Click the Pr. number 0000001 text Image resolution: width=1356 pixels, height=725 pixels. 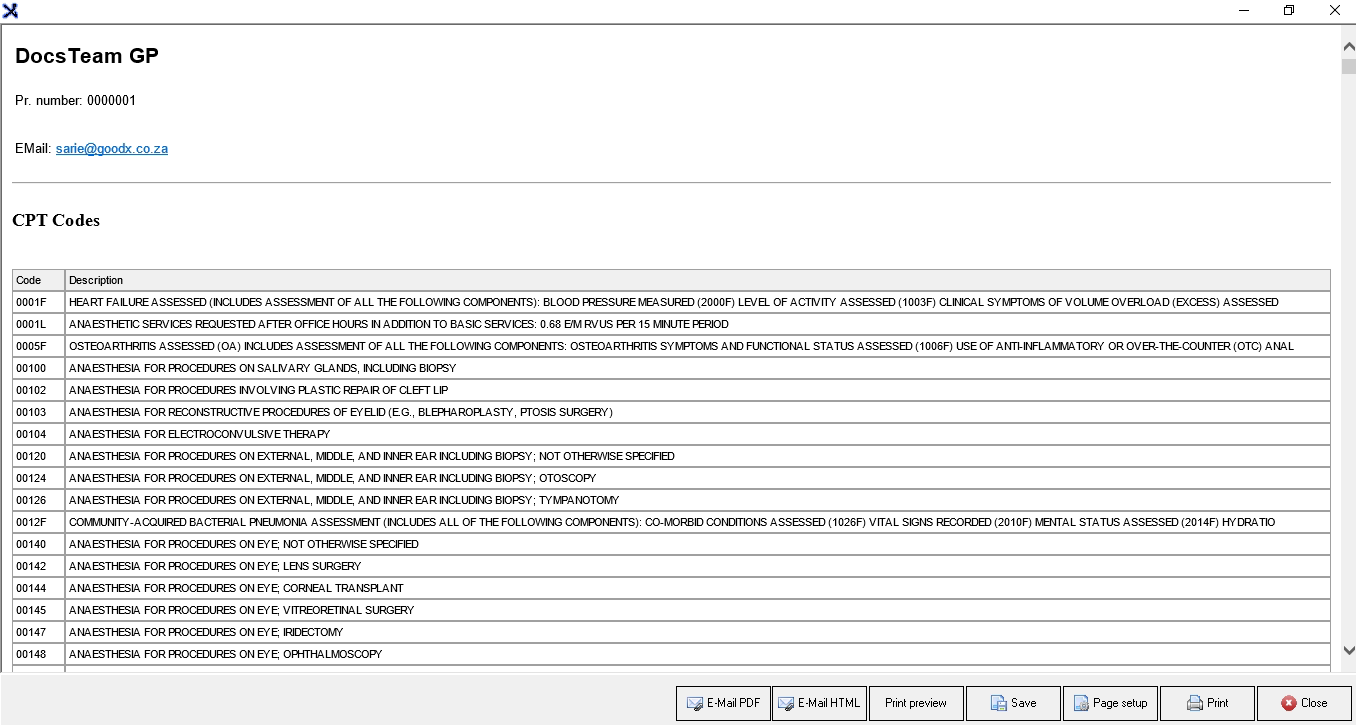[76, 101]
